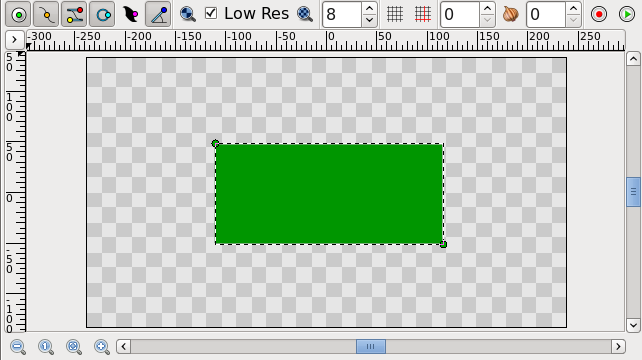Decrease the quality value with down arrow
The width and height of the screenshot is (642, 360).
click(369, 20)
